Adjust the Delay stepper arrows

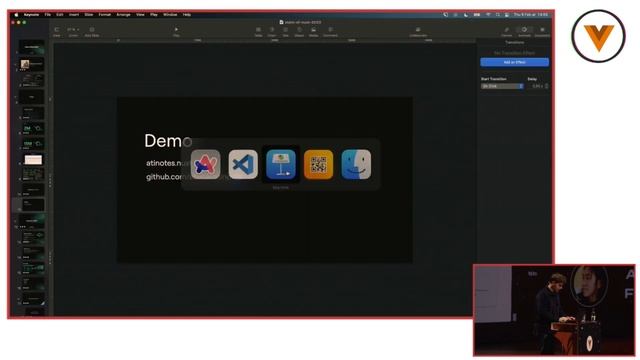pos(547,86)
